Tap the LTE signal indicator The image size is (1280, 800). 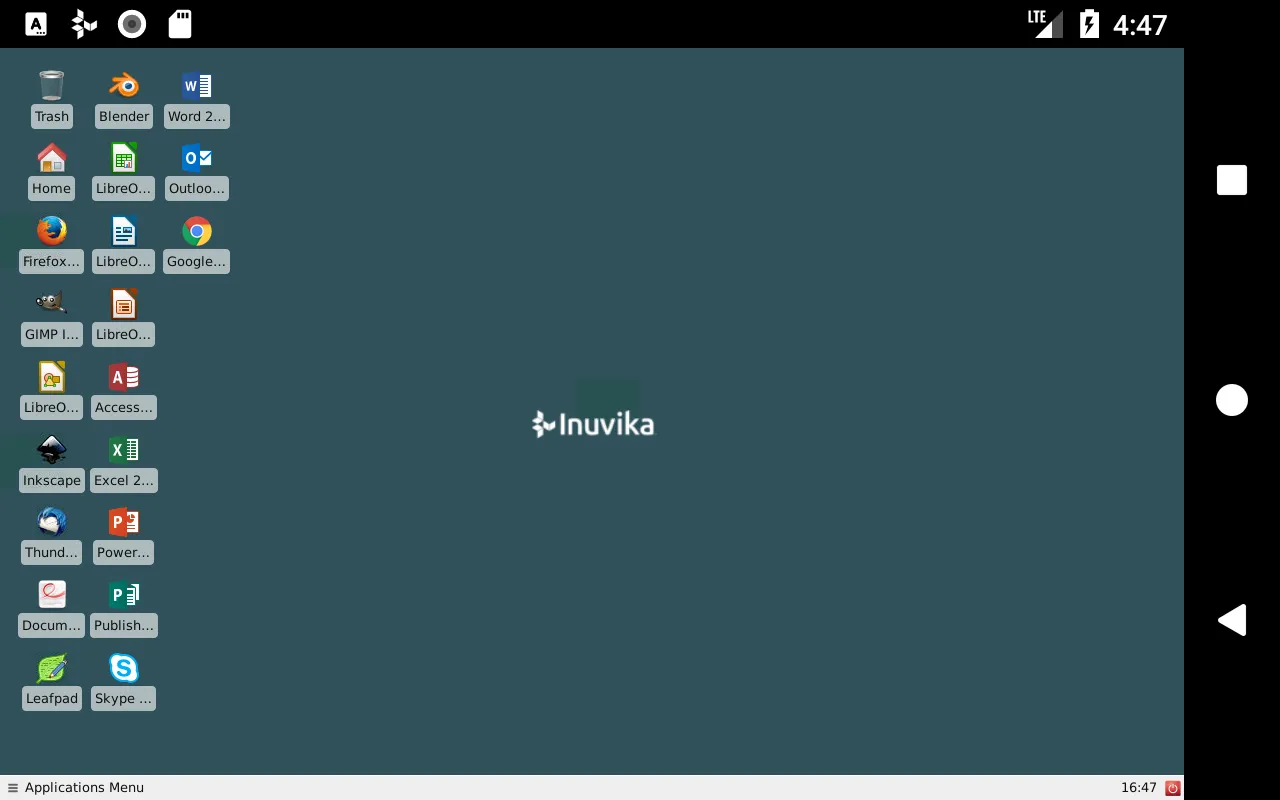coord(1046,24)
